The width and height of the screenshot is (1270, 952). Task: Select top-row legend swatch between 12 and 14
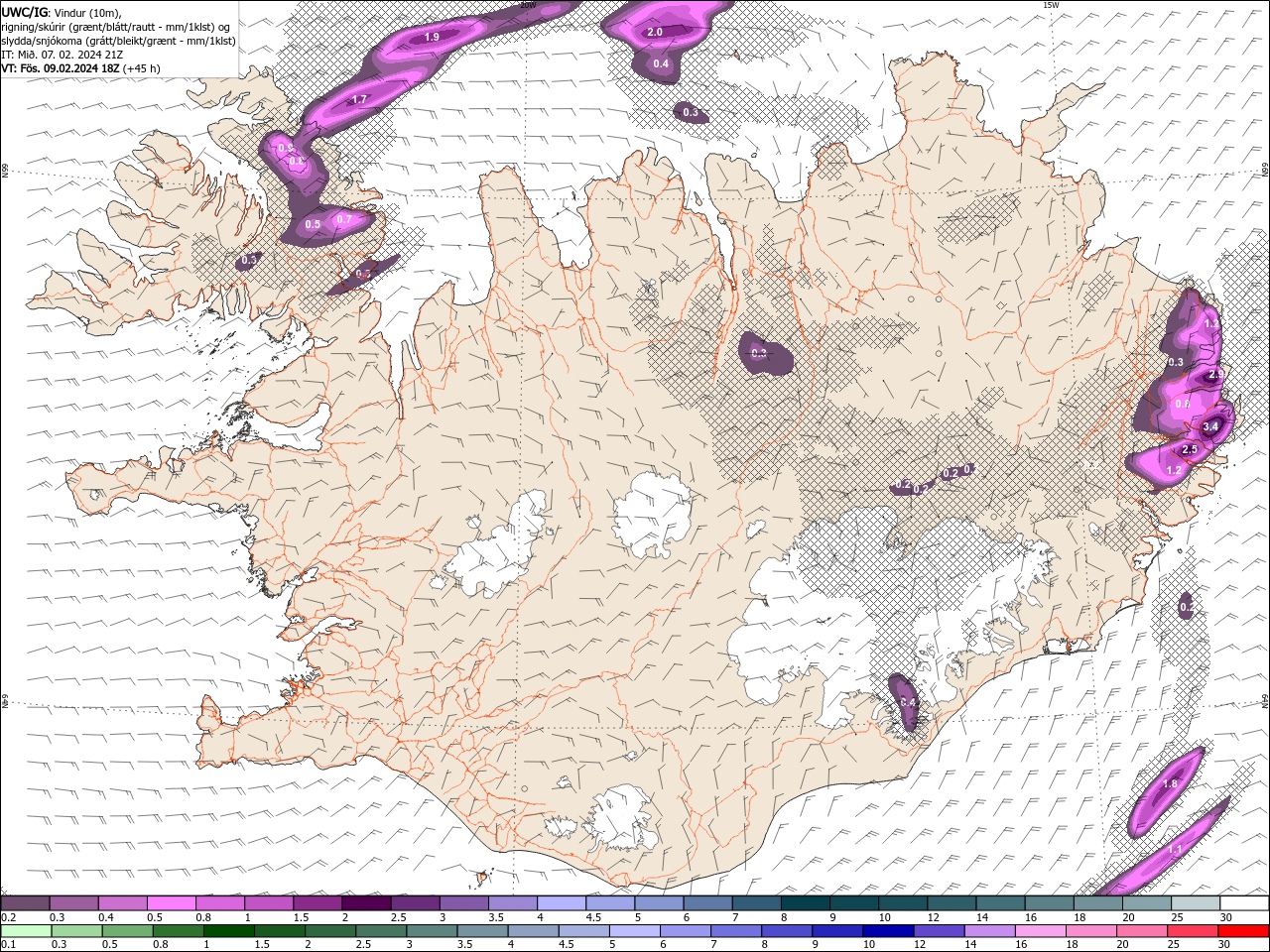coord(952,903)
